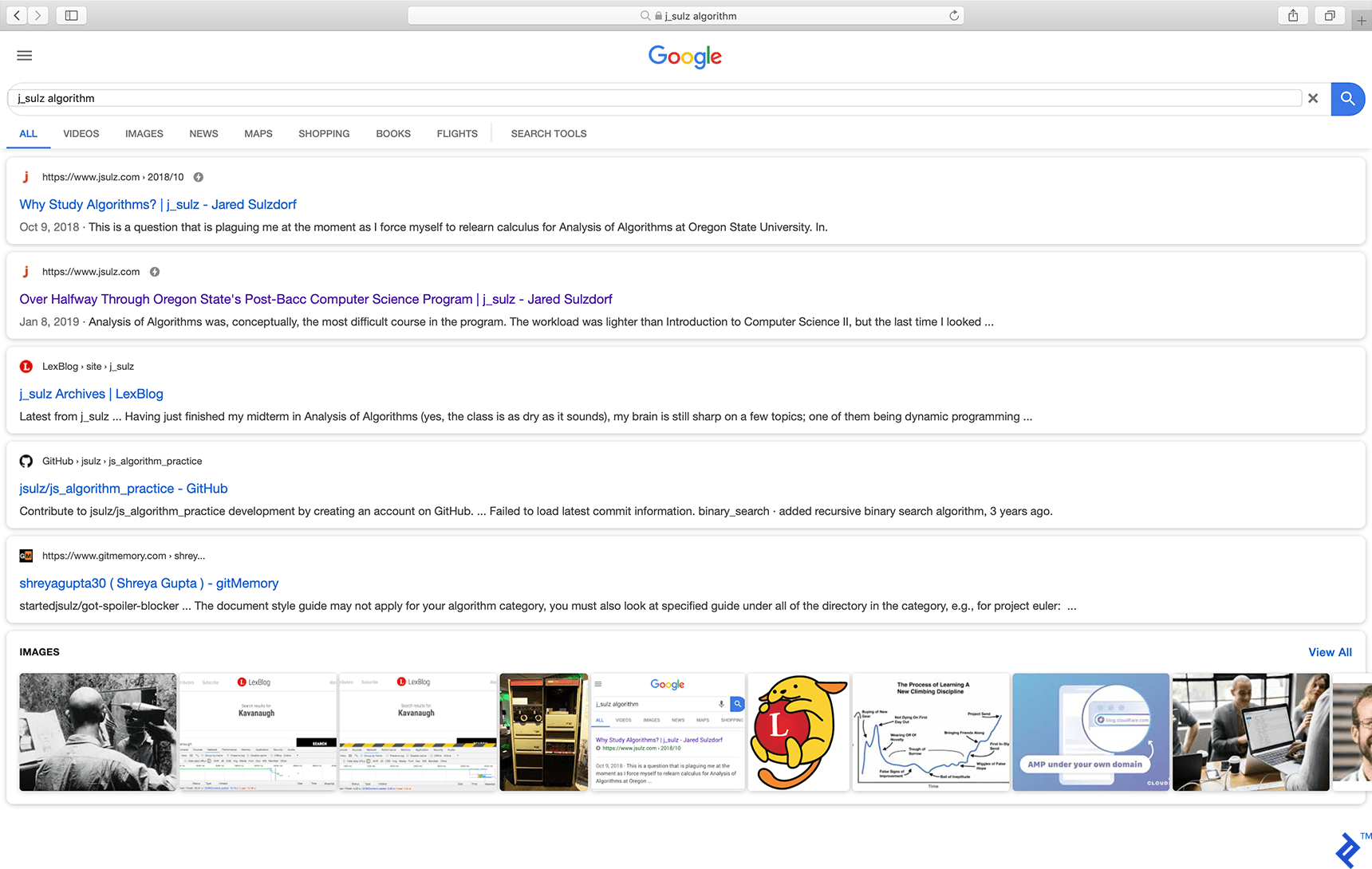Open the first LexBlog Kavanaugh thumbnail
Viewport: 1372px width, 869px height.
coord(258,732)
